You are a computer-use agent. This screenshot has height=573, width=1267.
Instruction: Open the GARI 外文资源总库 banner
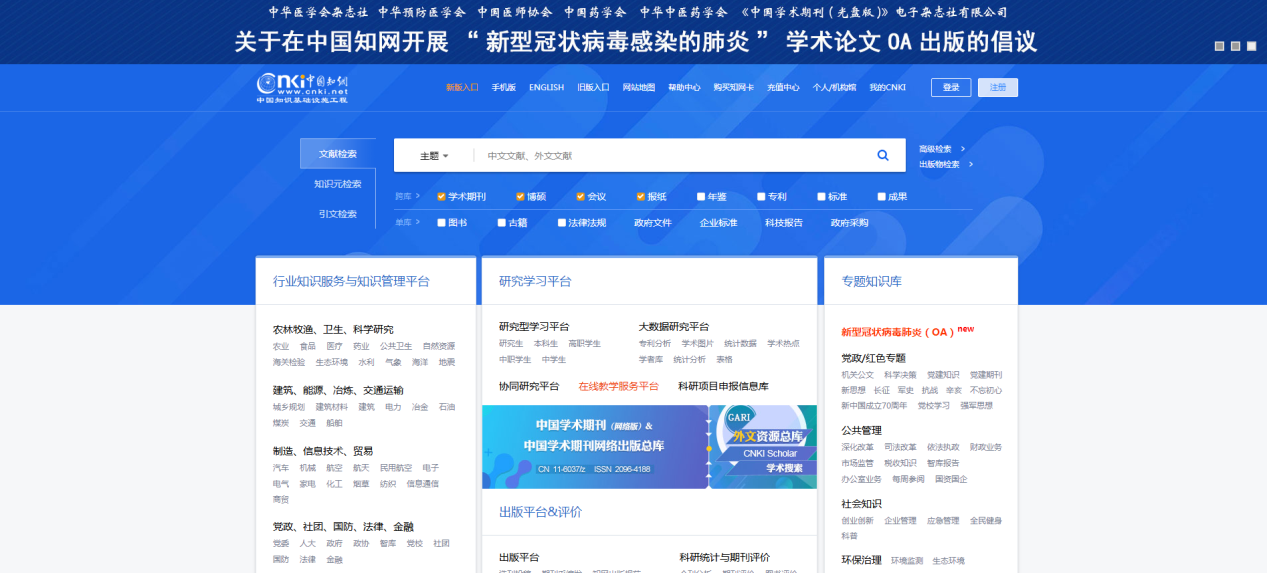[x=762, y=447]
